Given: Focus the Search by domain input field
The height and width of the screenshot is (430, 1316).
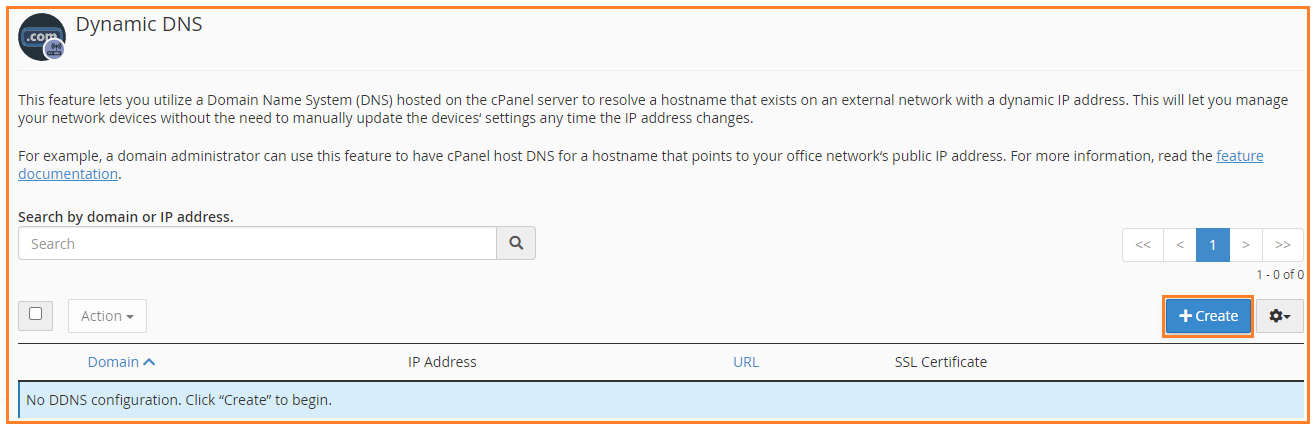Looking at the screenshot, I should point(258,243).
